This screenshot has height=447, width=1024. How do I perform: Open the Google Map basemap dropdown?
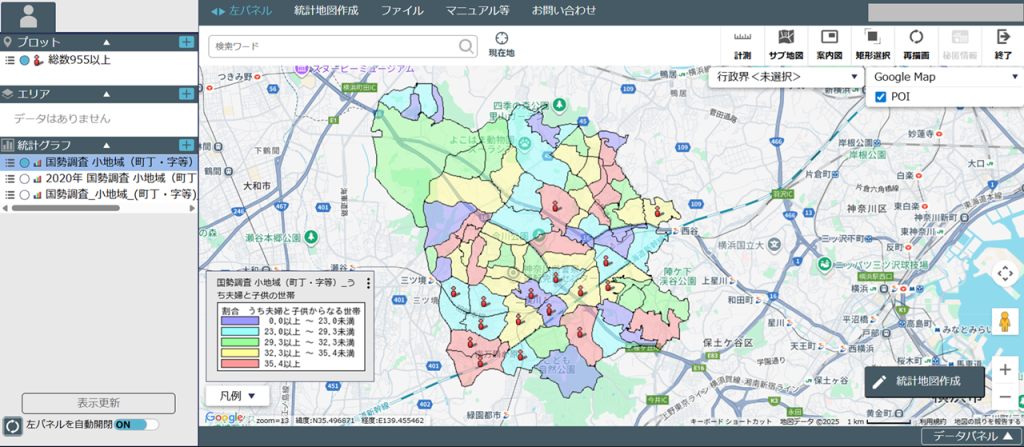coord(944,77)
